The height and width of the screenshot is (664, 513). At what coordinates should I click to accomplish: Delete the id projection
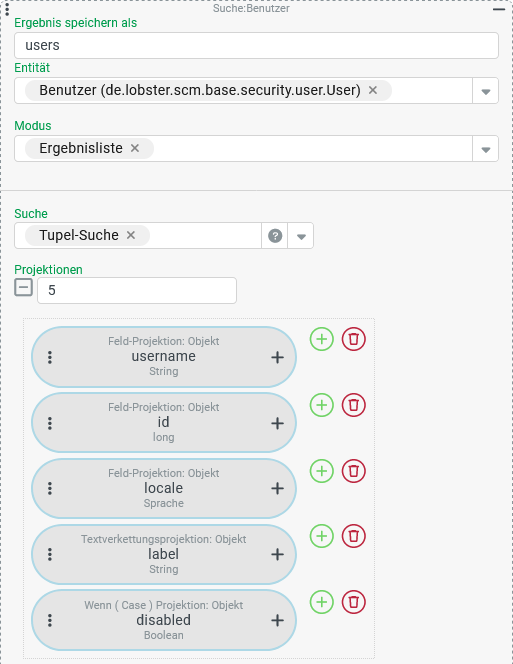point(354,405)
